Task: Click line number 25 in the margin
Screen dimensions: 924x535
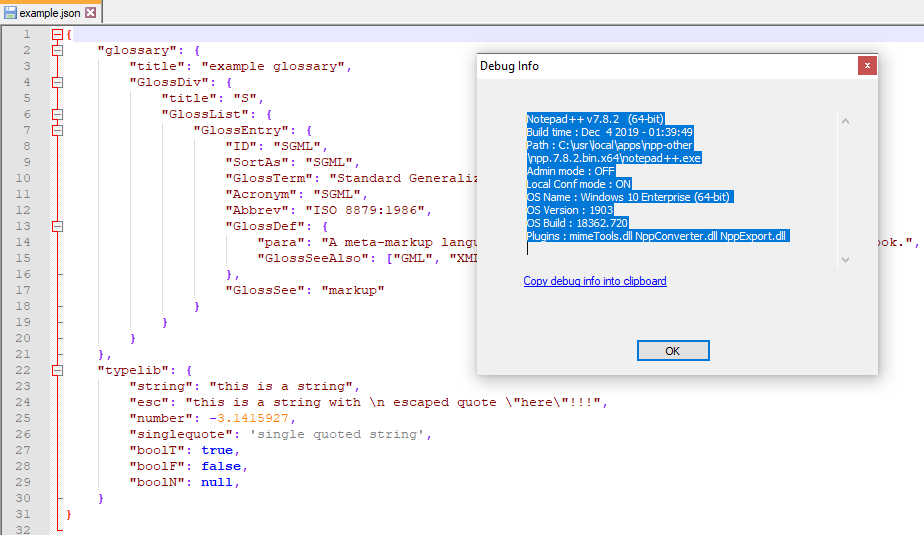Action: point(23,418)
